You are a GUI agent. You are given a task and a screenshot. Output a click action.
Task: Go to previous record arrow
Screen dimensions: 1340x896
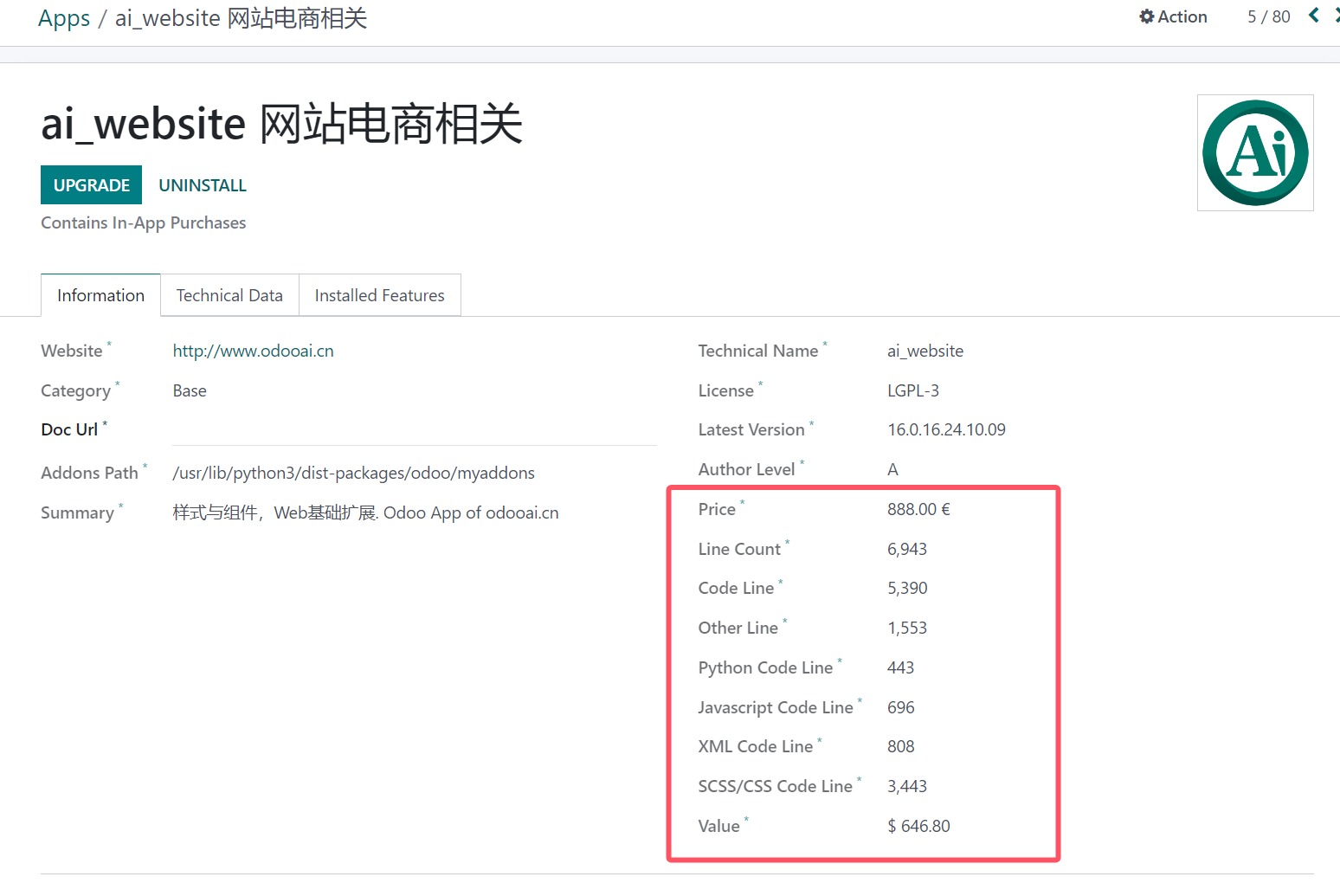click(1314, 15)
